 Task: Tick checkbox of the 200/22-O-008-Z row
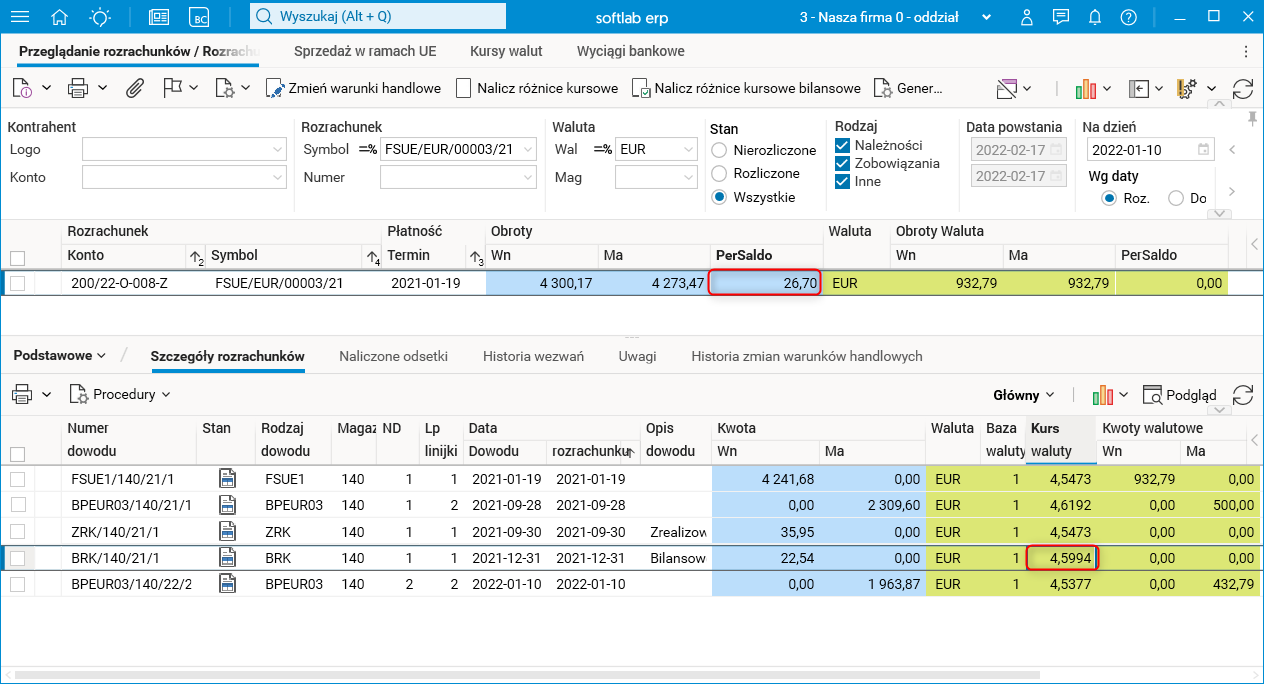[17, 283]
